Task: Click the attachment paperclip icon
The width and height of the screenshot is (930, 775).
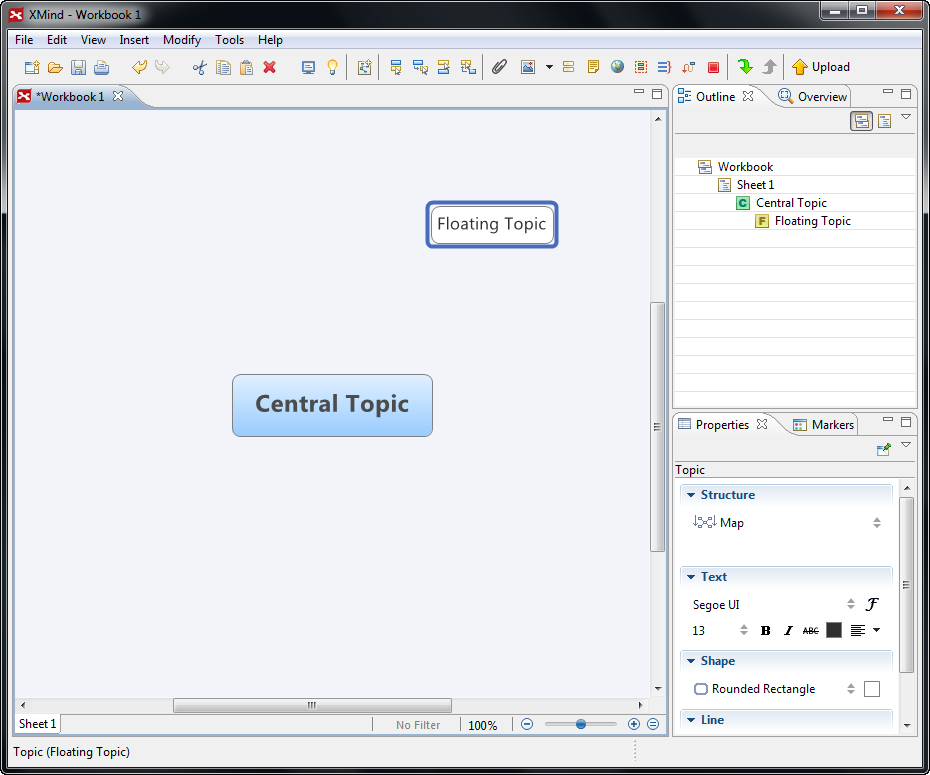Action: tap(499, 67)
